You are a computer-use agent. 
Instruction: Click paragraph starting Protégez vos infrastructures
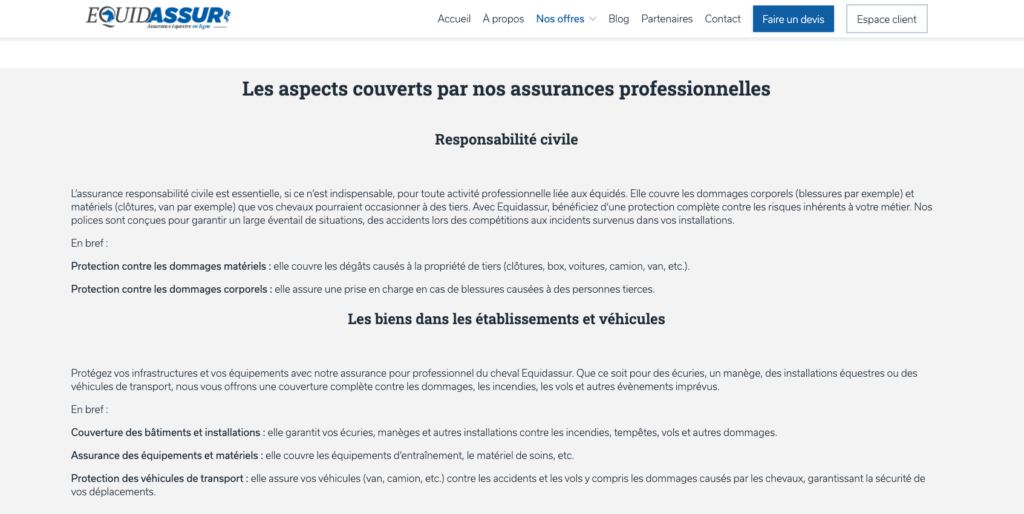pyautogui.click(x=494, y=379)
